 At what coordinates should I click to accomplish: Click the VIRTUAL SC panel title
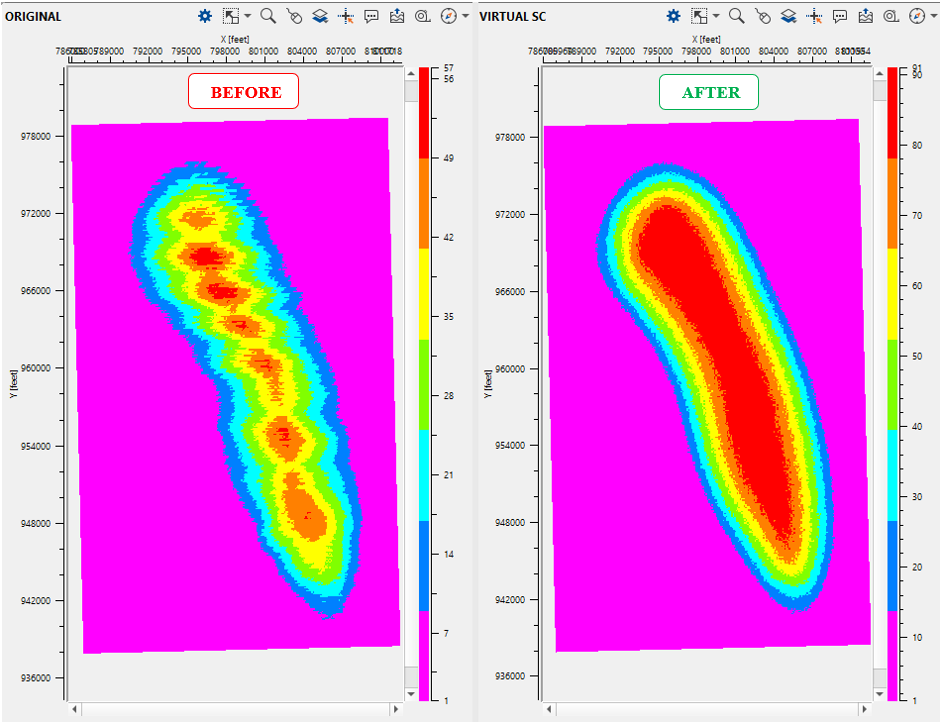[512, 17]
